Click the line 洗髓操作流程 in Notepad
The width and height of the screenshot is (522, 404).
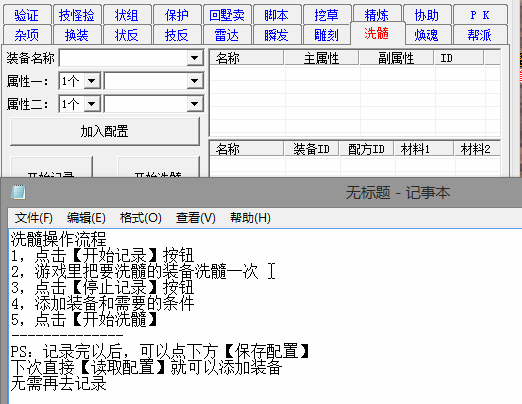point(59,239)
